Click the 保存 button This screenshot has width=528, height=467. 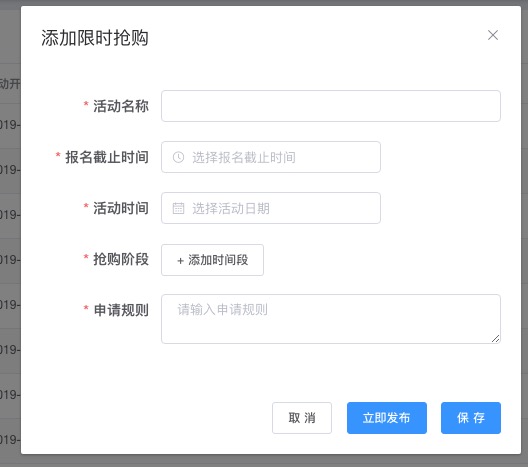[471, 418]
